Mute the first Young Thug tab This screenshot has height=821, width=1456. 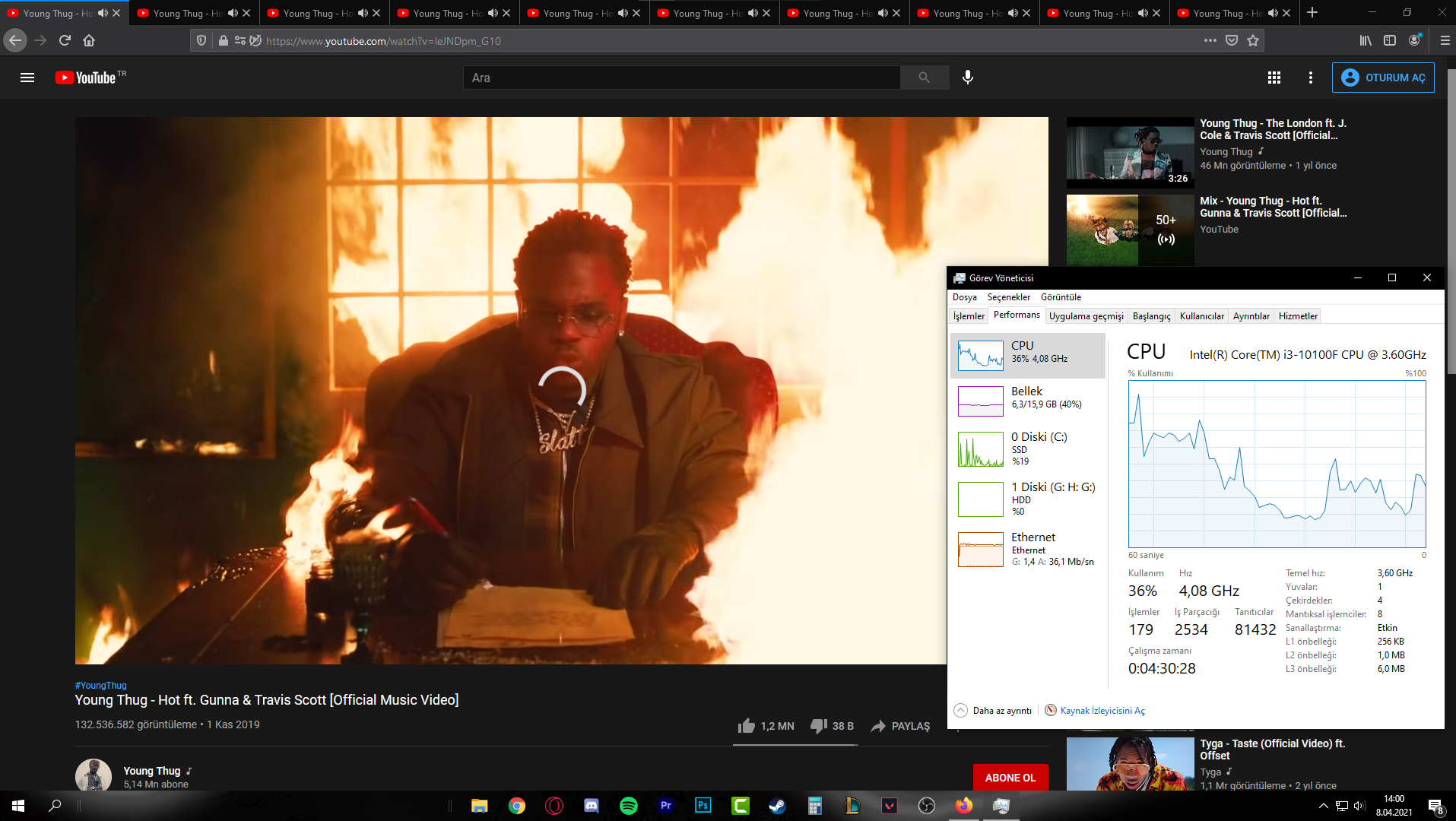click(x=103, y=13)
